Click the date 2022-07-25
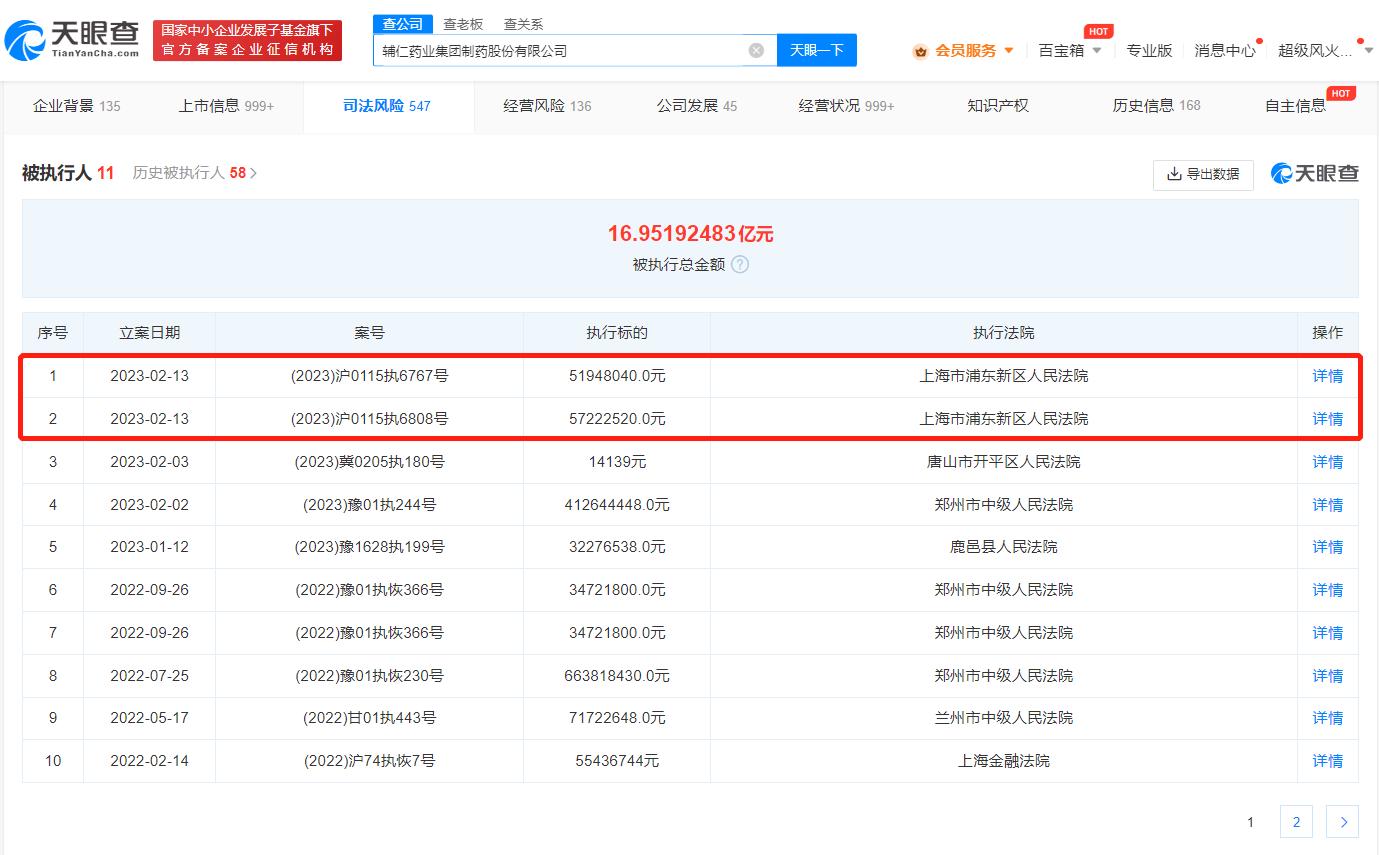 pyautogui.click(x=150, y=676)
